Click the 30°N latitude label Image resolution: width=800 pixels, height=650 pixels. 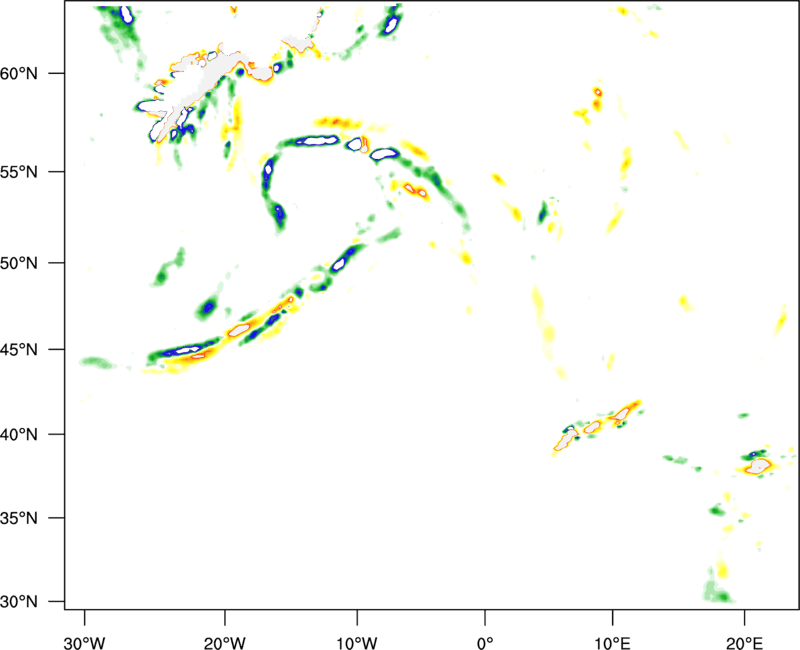tap(19, 602)
